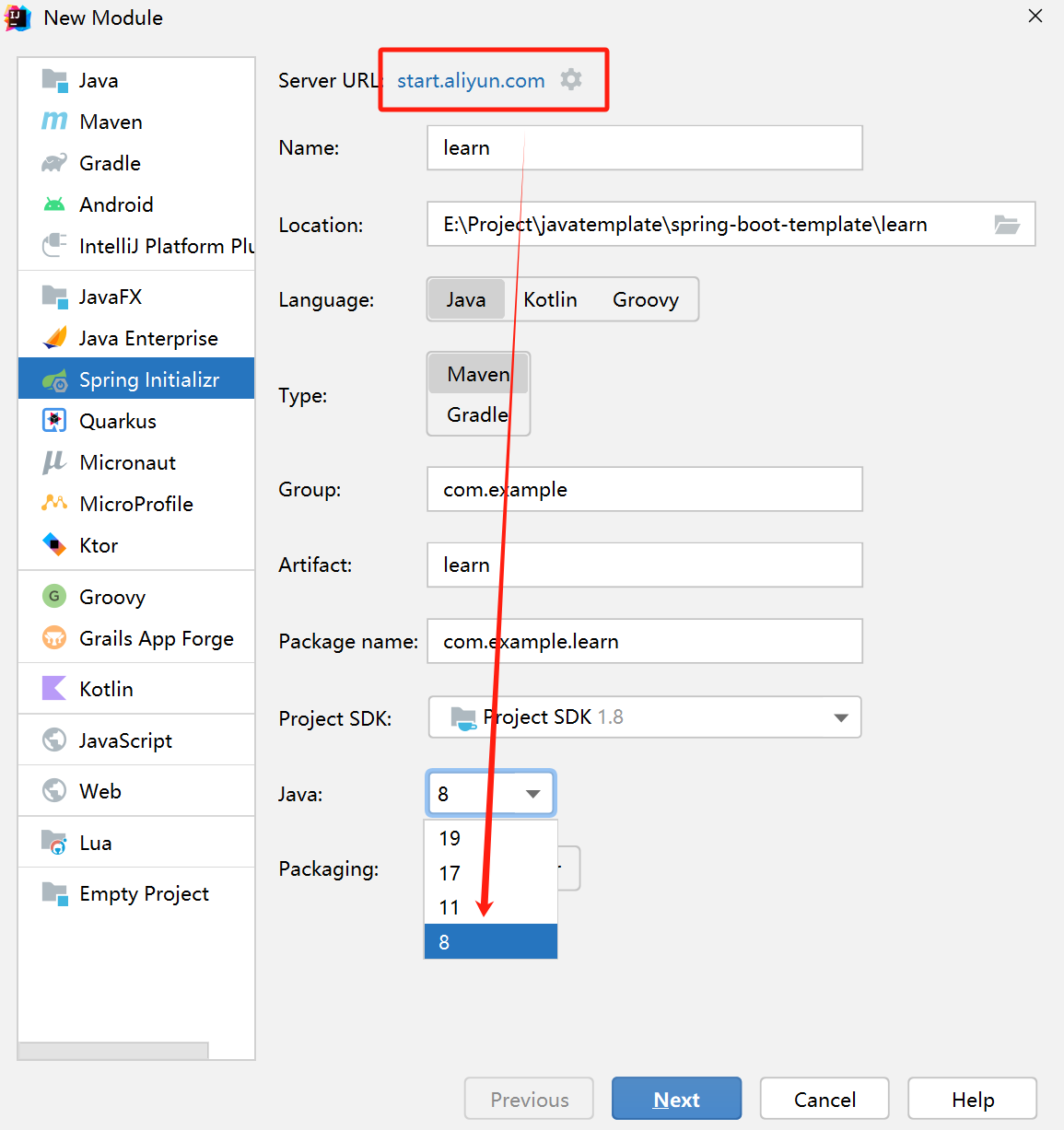Click the Maven 'm' icon
This screenshot has width=1064, height=1130.
tap(54, 122)
